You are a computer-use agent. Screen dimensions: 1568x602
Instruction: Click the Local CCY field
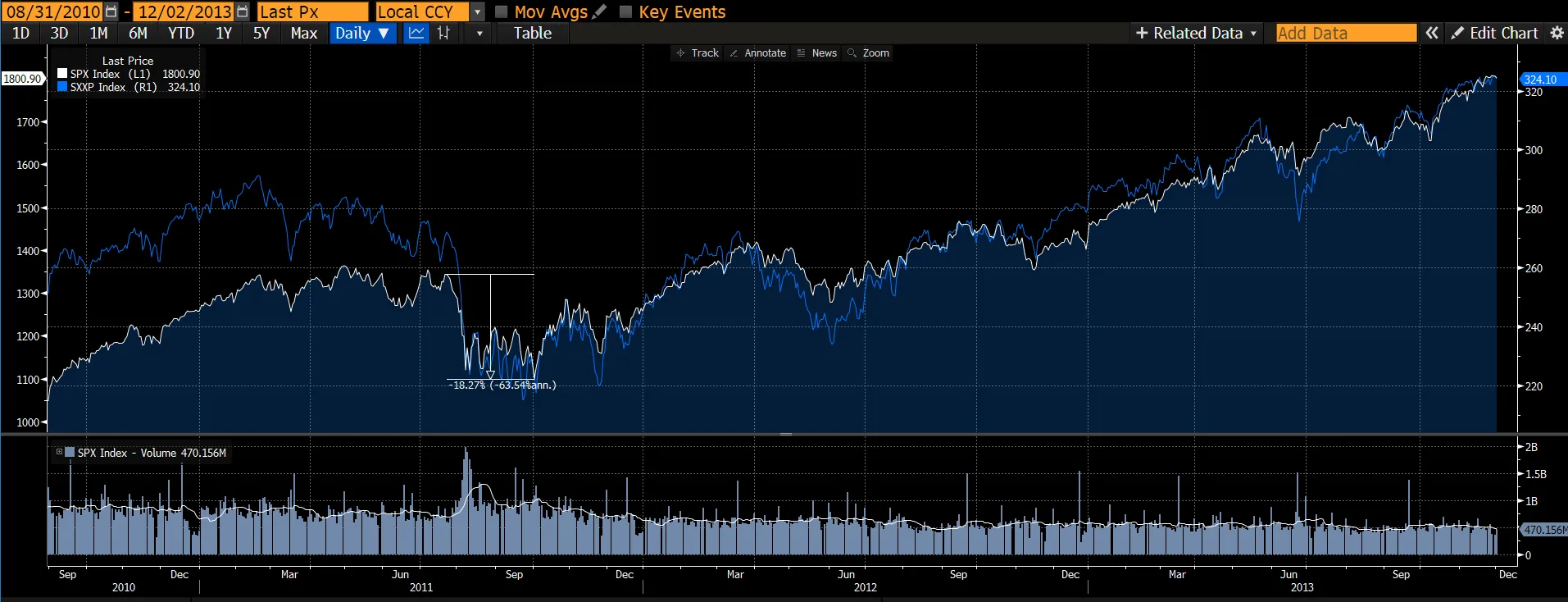pos(422,11)
